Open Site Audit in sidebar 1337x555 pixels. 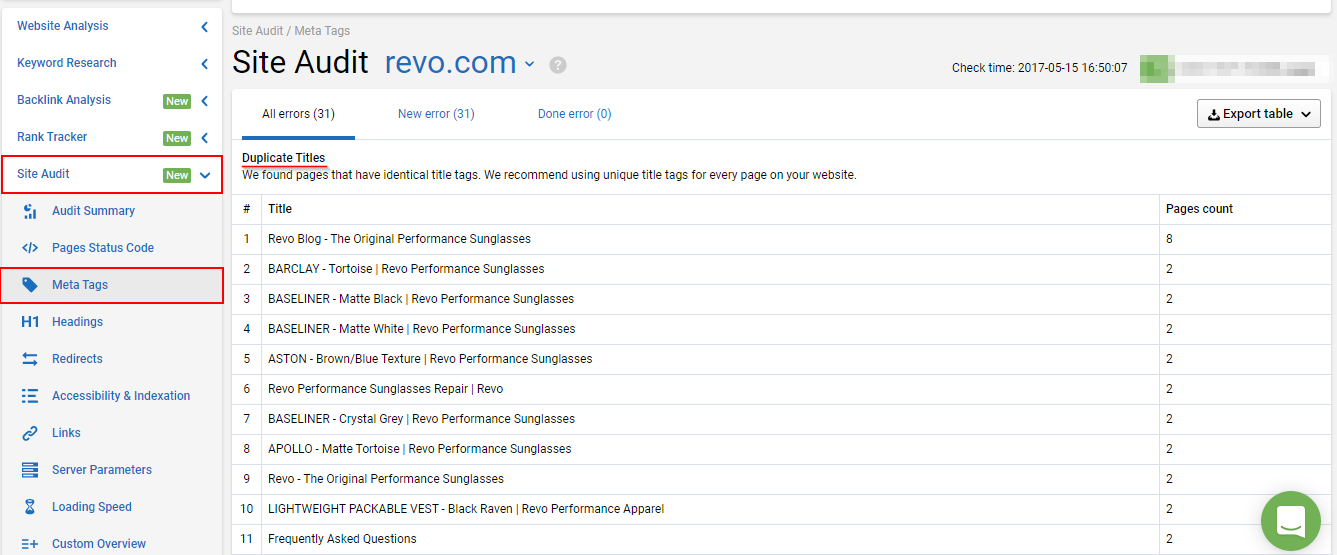43,174
